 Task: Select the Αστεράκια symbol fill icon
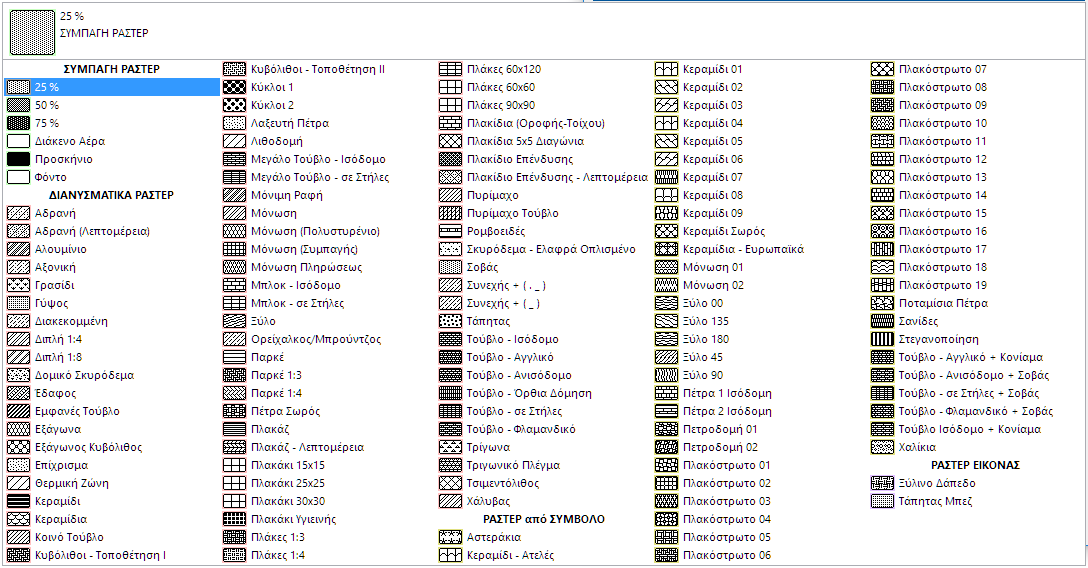(450, 537)
